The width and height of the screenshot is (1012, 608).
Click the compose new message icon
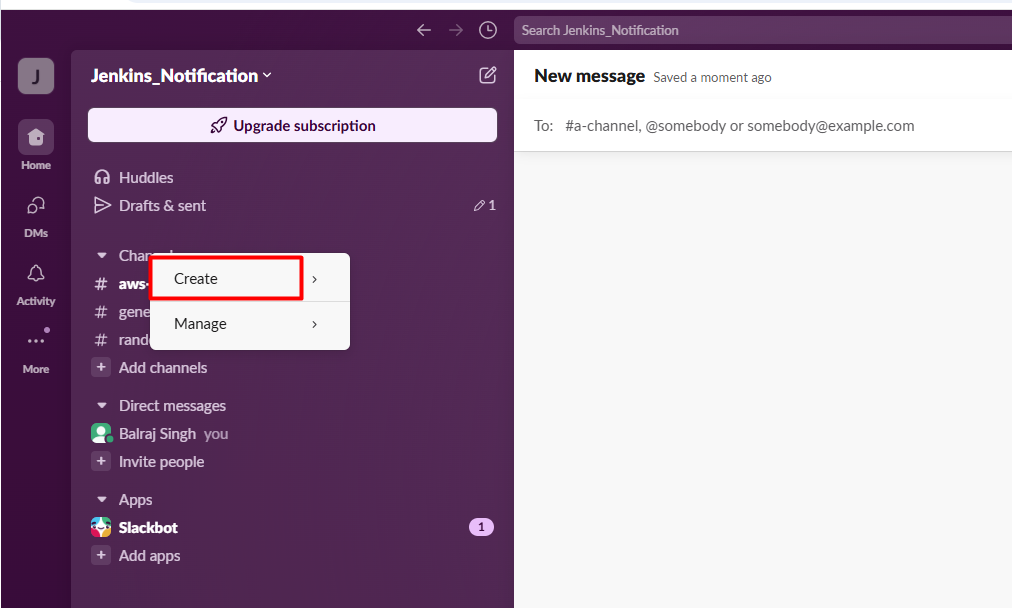[x=487, y=76]
